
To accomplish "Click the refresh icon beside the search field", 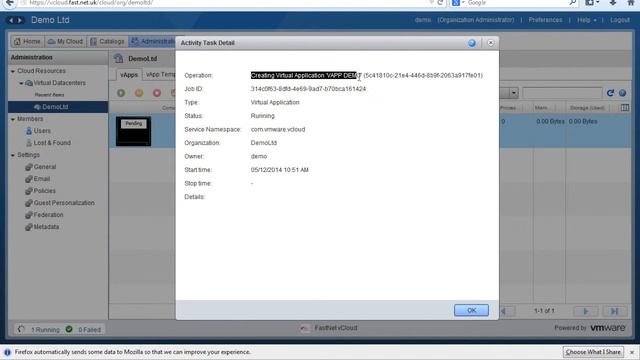I will 610,93.
